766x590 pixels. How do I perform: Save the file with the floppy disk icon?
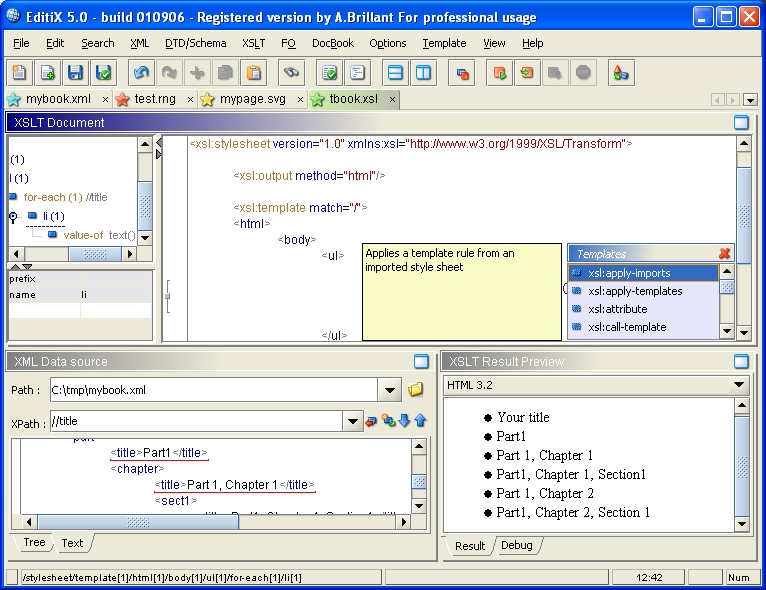point(75,73)
